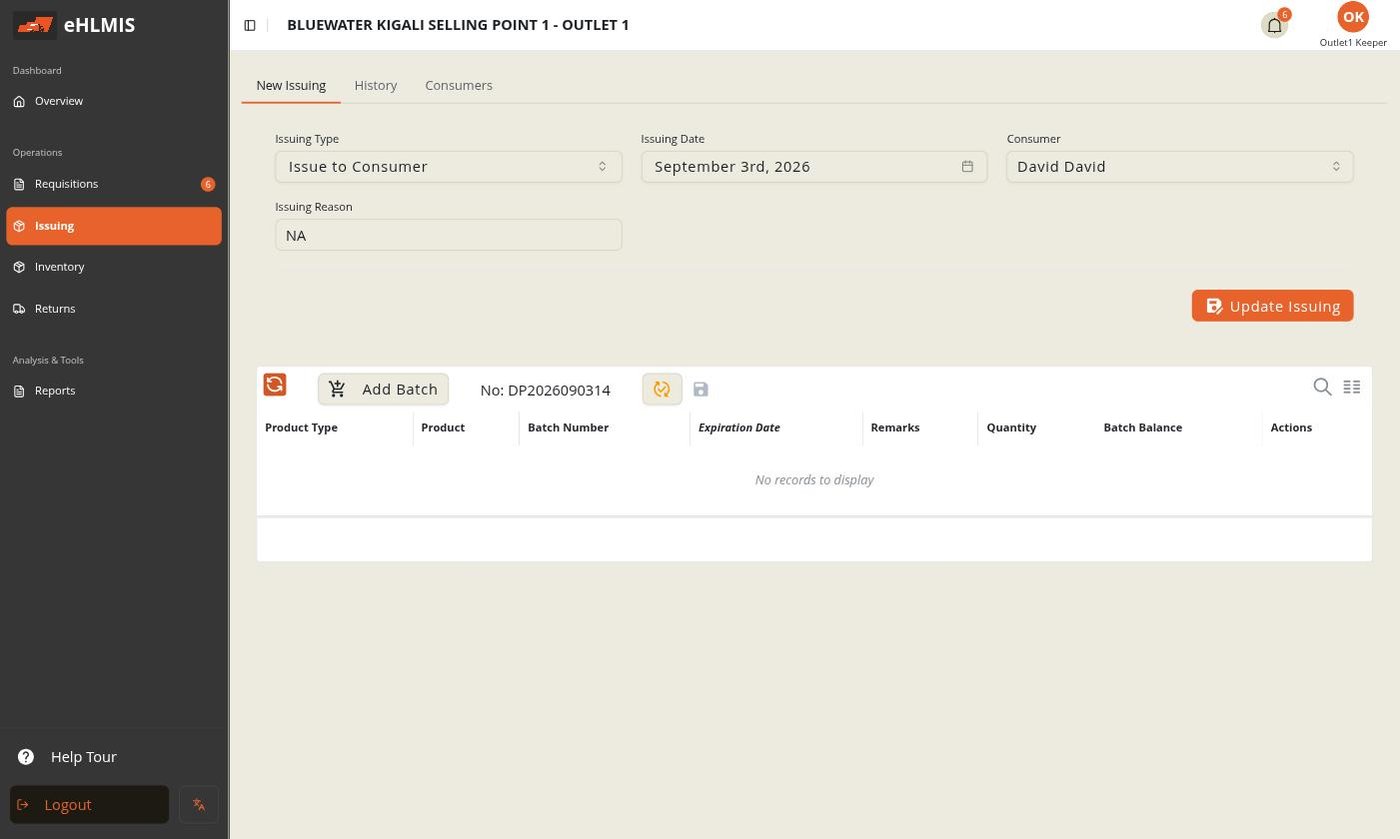Click the Help Tour link
This screenshot has height=839, width=1400.
click(84, 757)
